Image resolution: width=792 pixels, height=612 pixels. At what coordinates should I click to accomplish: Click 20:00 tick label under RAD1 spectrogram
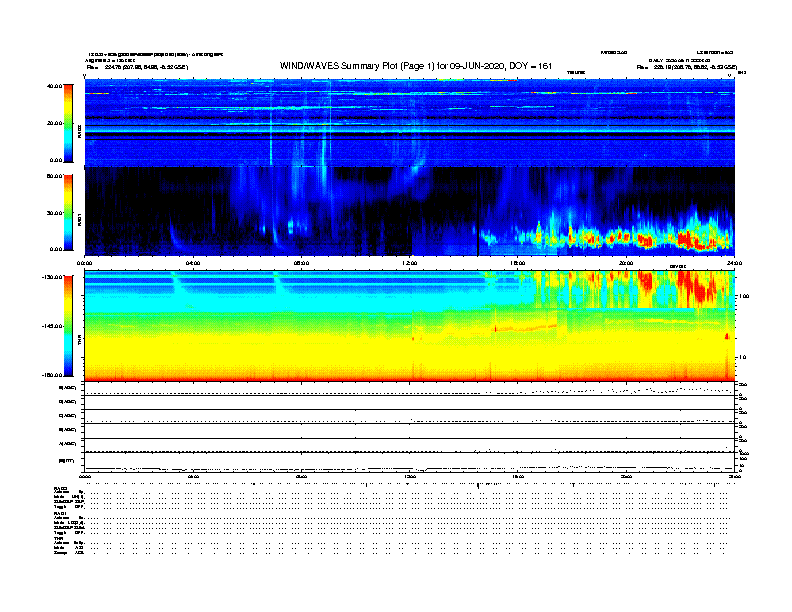tap(626, 263)
